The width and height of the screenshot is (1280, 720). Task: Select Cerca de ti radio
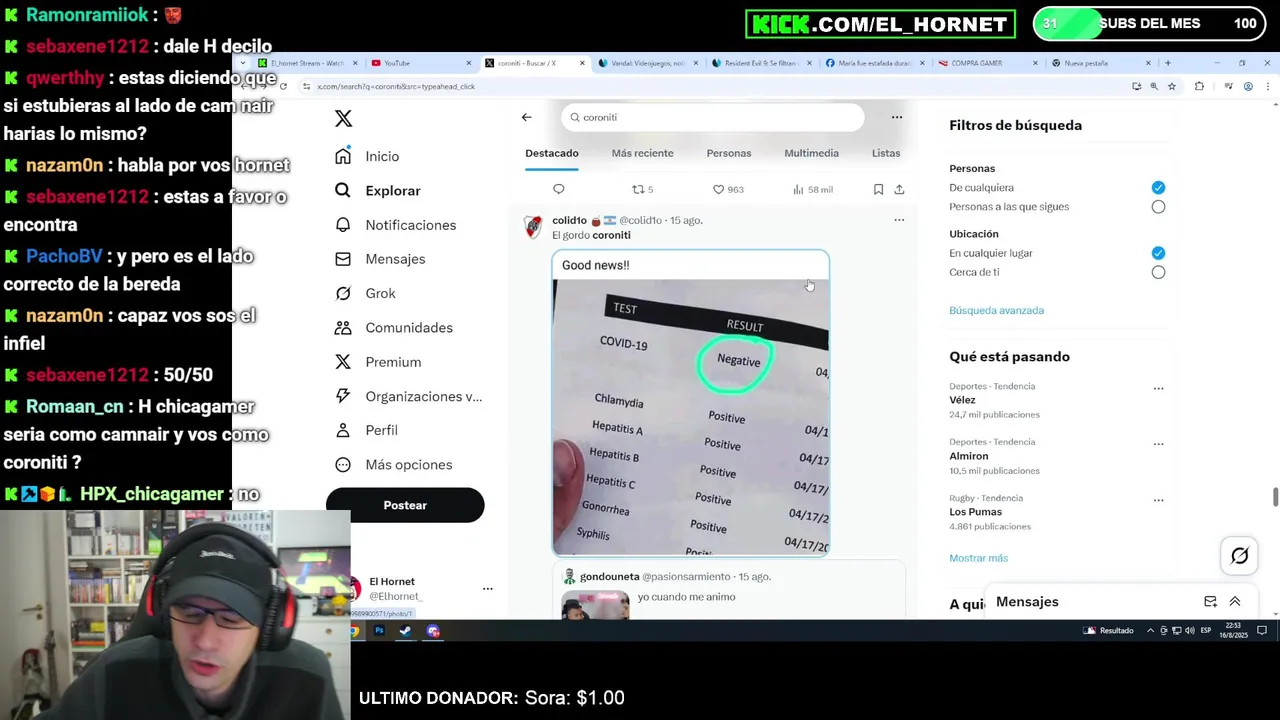click(1158, 272)
